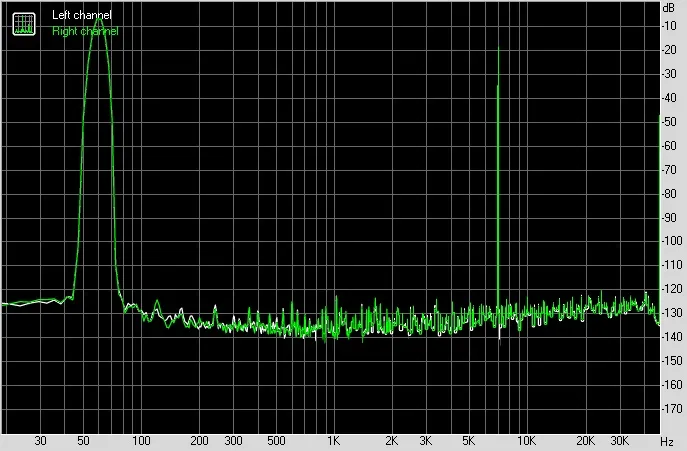Click the 7 kHz spike tip on graph
The height and width of the screenshot is (451, 687).
[x=499, y=47]
